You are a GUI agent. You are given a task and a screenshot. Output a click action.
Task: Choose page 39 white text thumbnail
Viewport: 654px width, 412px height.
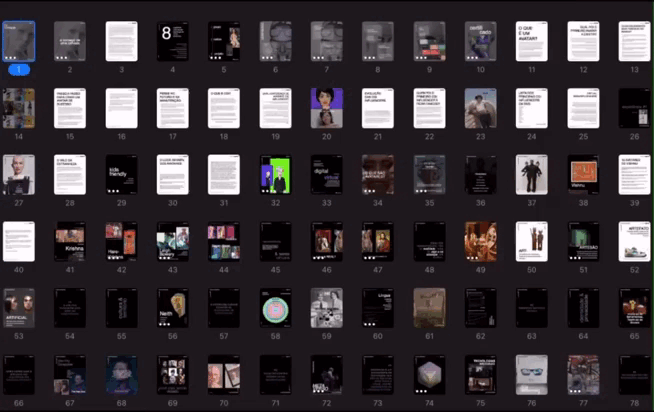coord(634,175)
